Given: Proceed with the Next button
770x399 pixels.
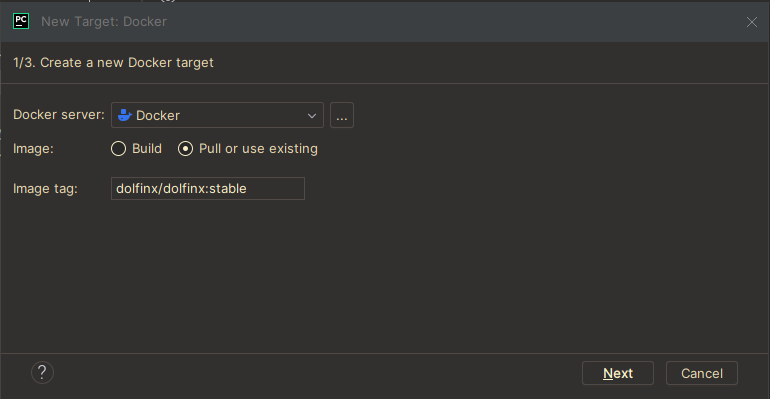Looking at the screenshot, I should tap(618, 373).
